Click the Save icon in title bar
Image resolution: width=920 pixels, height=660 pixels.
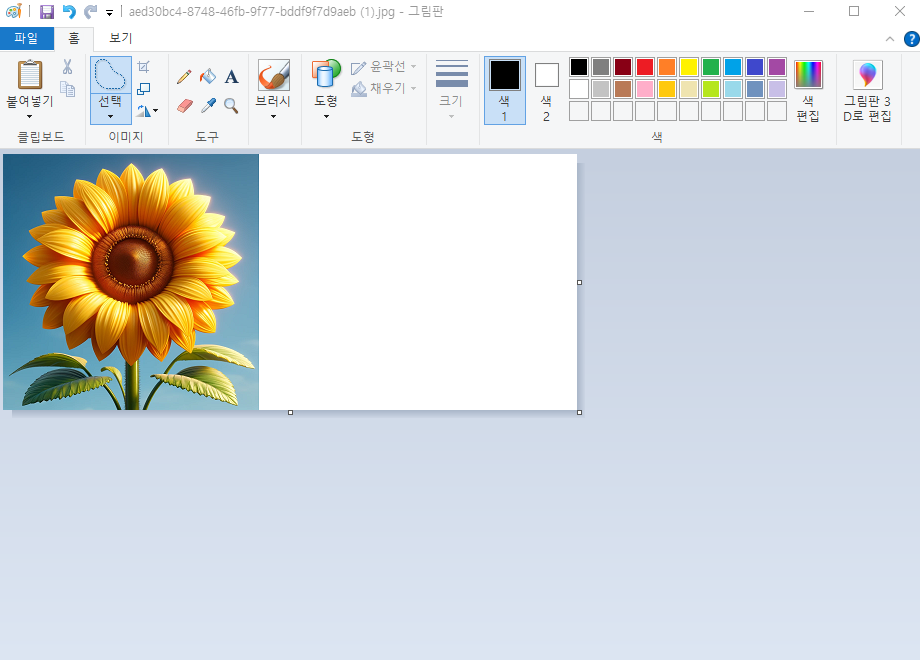point(47,12)
